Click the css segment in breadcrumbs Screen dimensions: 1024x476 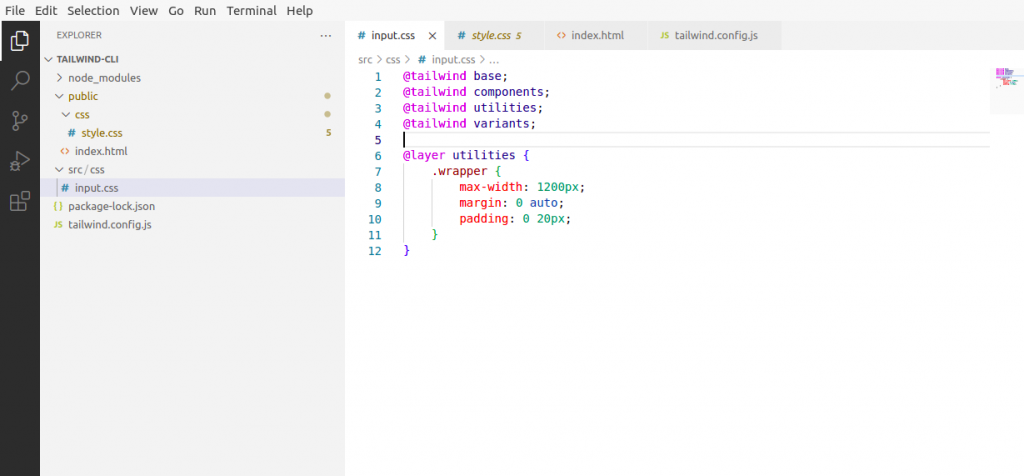click(392, 59)
